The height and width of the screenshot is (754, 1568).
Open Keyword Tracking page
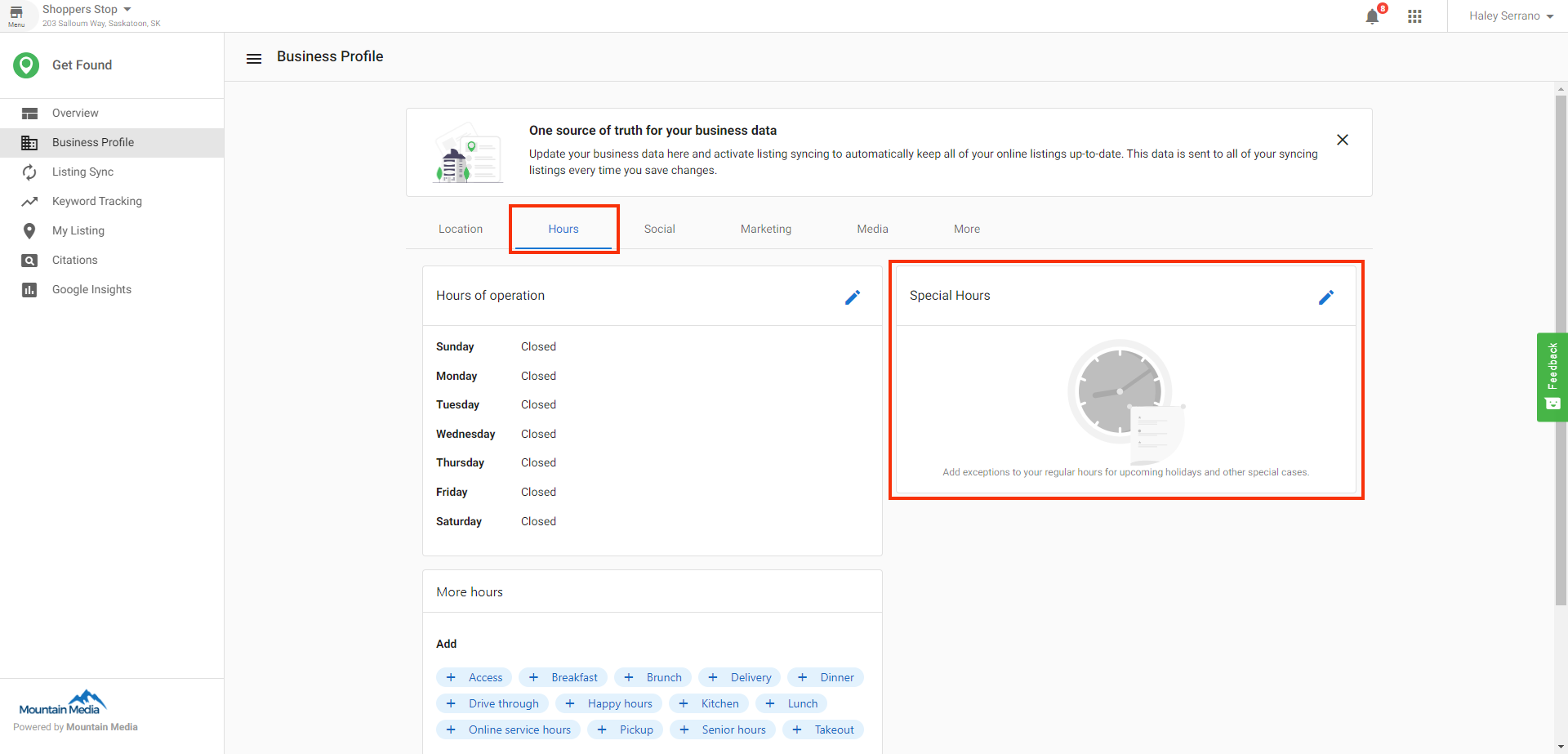click(x=96, y=201)
